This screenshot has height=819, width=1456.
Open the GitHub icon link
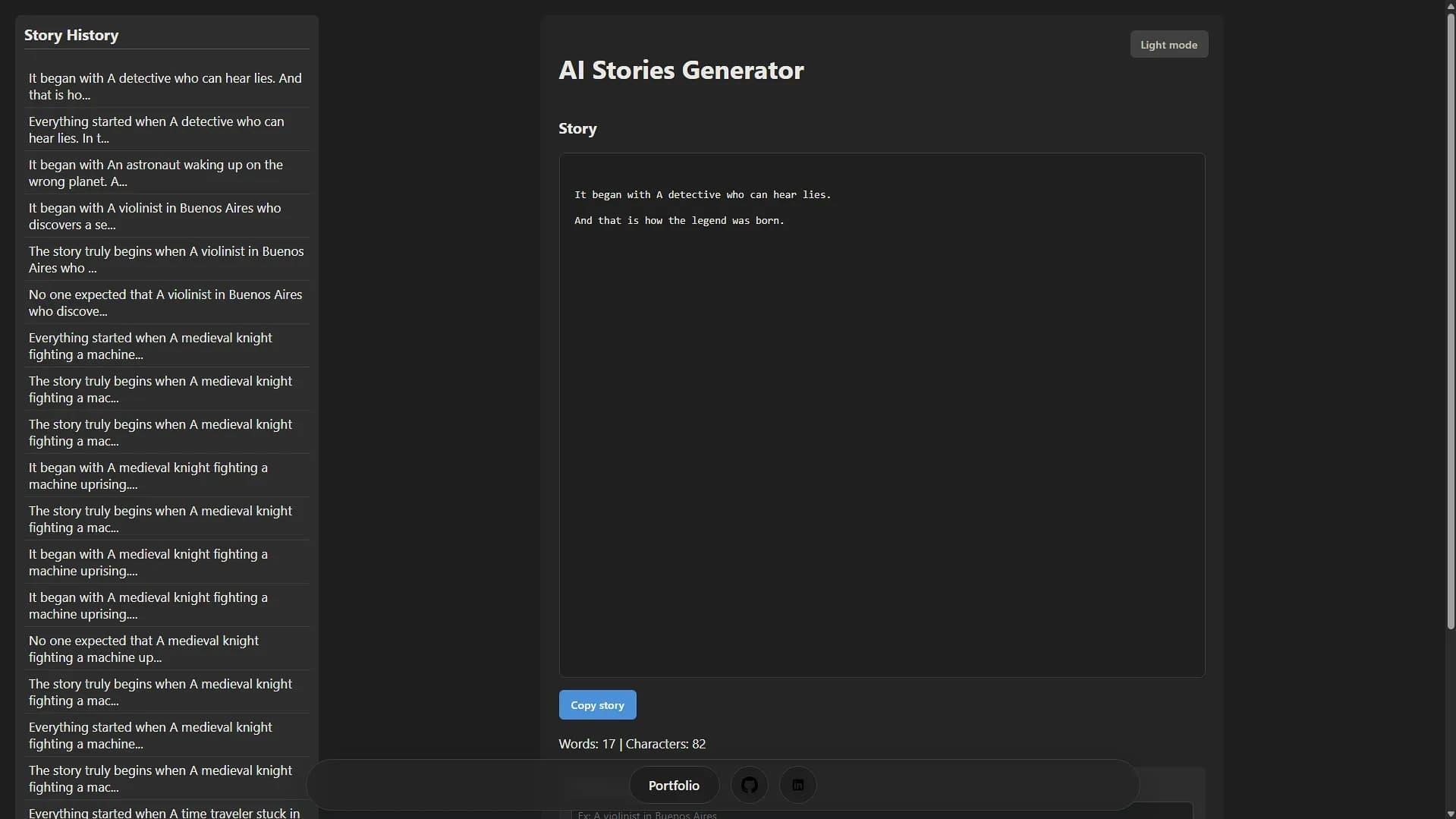click(749, 785)
